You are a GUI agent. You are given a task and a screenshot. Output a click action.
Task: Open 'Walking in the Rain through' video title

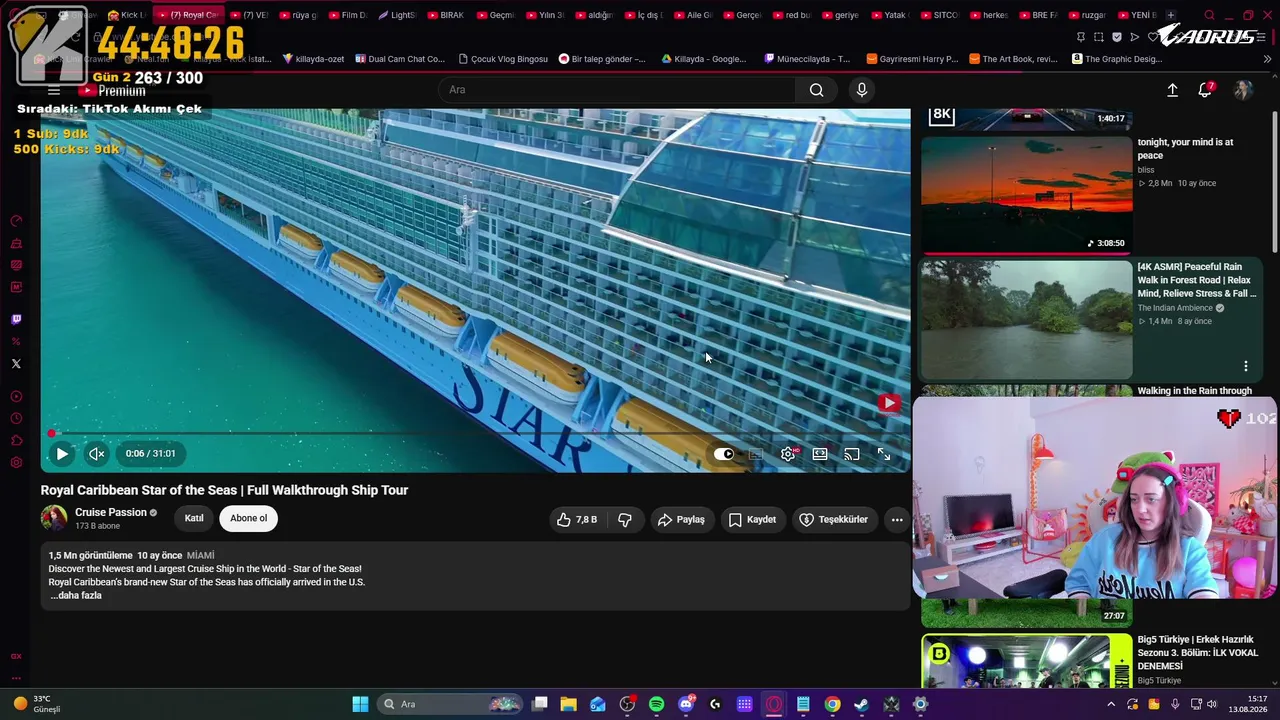[1194, 391]
